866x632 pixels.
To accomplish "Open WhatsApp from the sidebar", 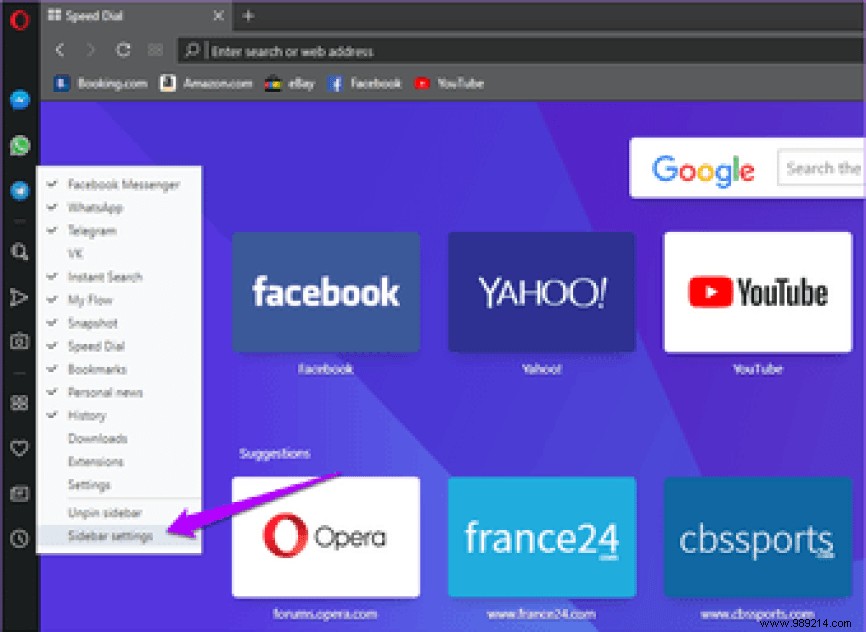I will pyautogui.click(x=18, y=145).
